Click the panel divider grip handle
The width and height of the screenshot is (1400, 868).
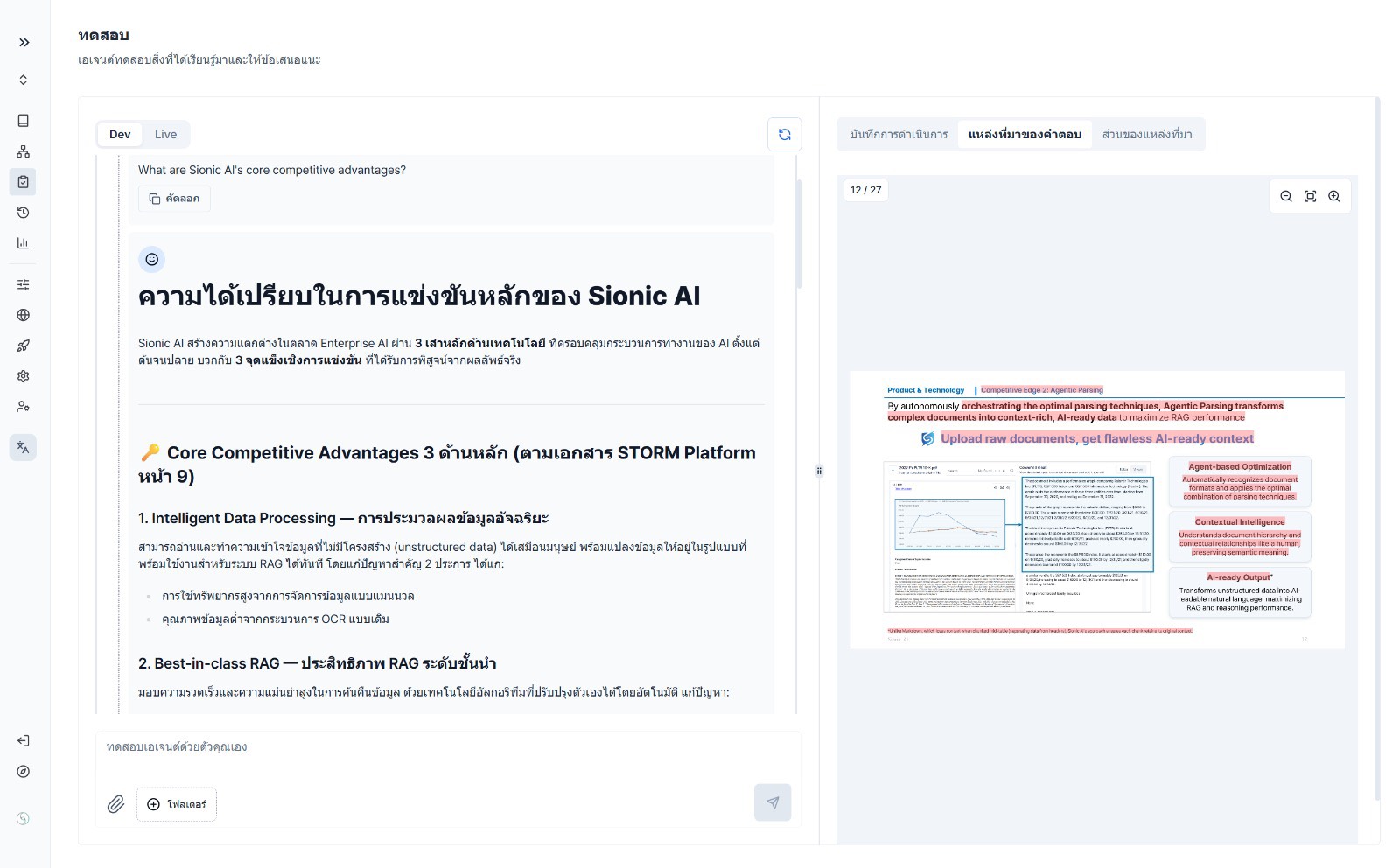819,471
